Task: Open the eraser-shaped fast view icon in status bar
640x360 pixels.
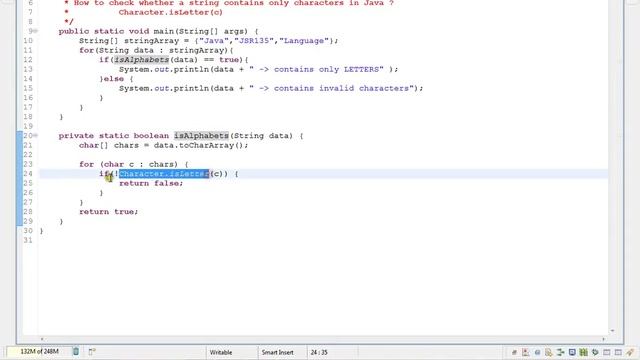Action: 514,352
